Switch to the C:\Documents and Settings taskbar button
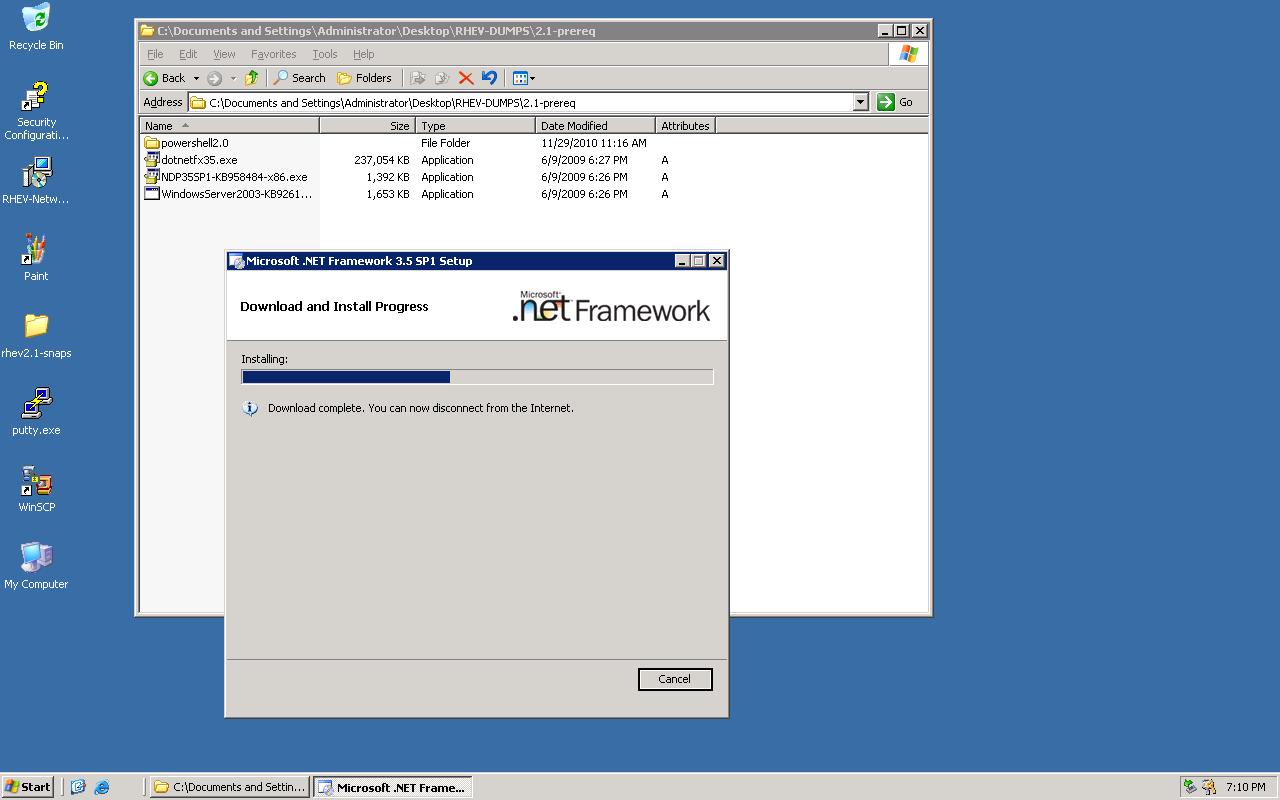1280x800 pixels. 230,787
